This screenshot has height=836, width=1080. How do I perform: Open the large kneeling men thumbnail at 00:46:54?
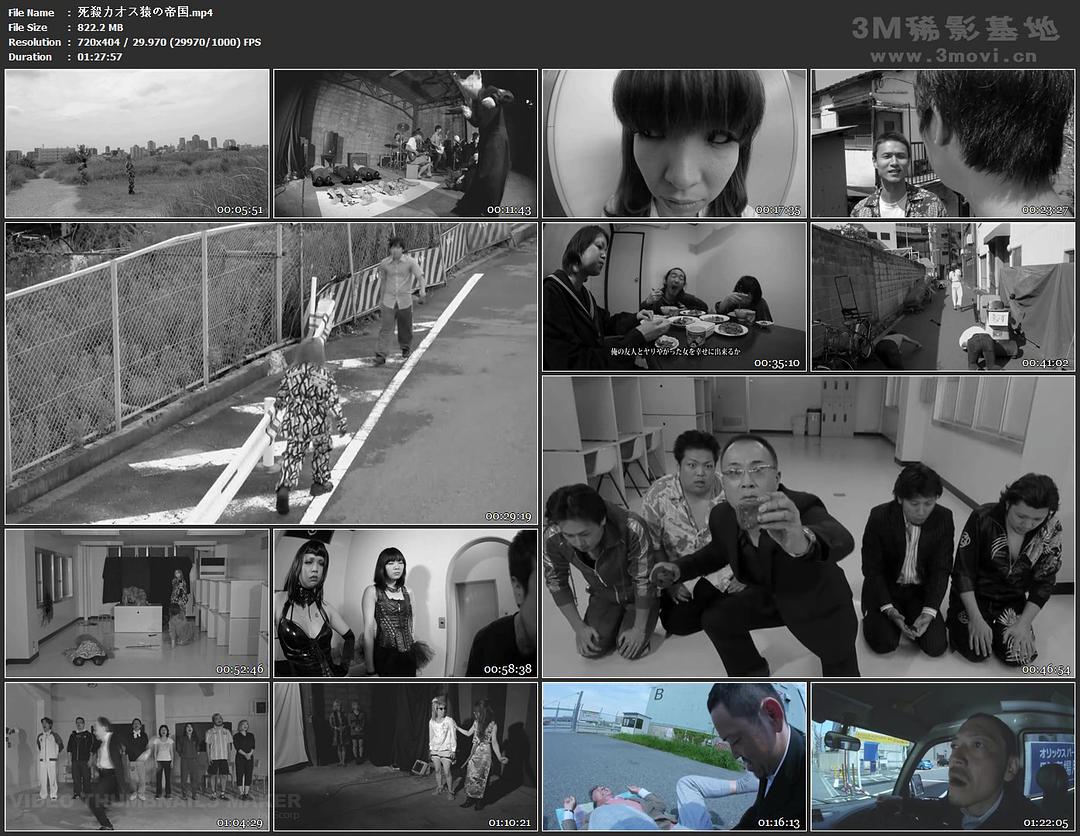[x=808, y=526]
